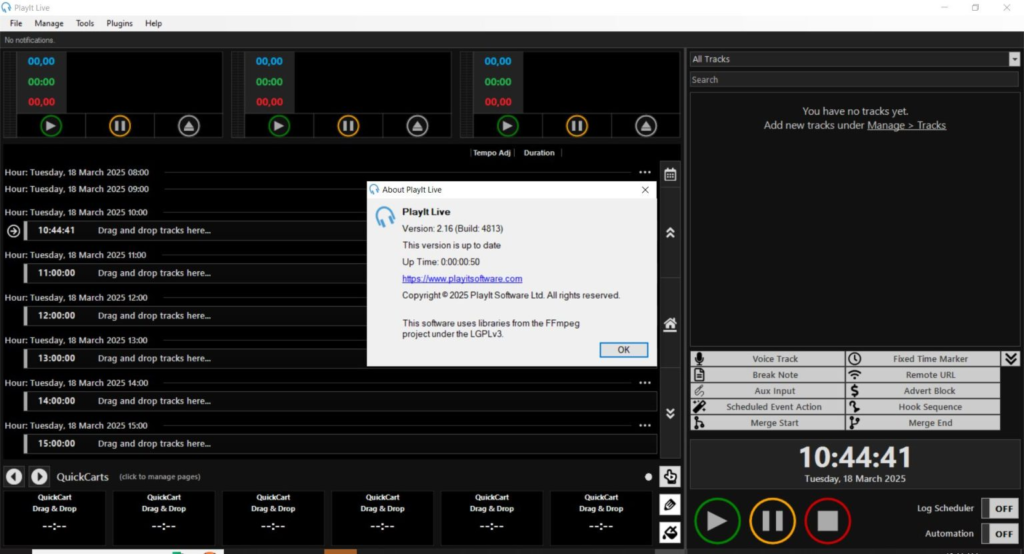Insert a Break Note item
Image resolution: width=1024 pixels, height=554 pixels.
[x=767, y=375]
